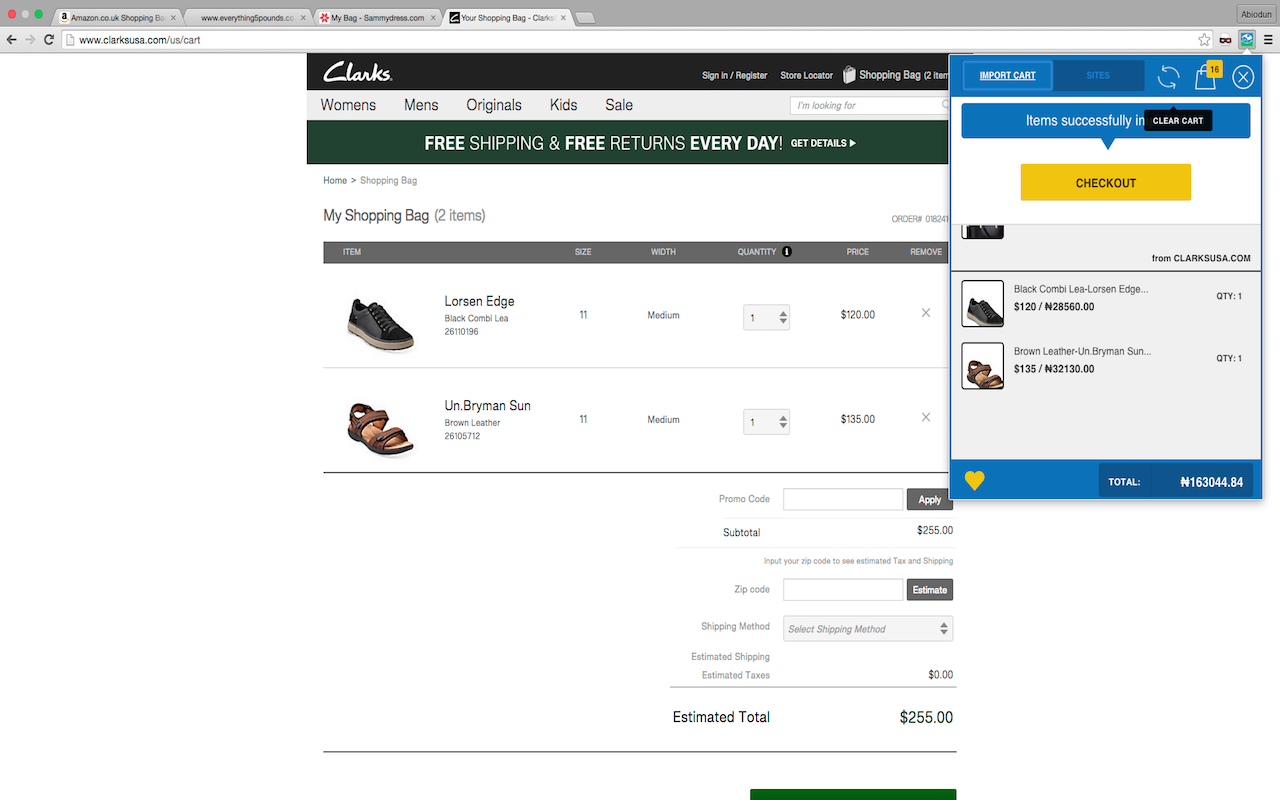
Task: Click the Lorsen Edge product name
Action: 479,301
